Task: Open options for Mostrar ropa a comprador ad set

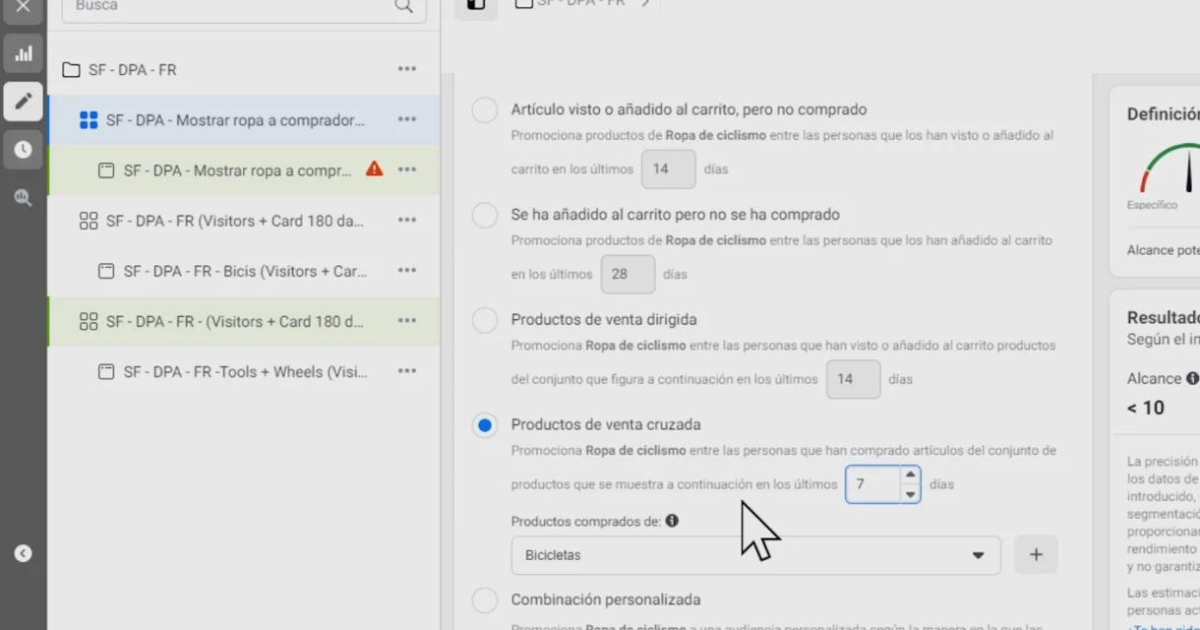Action: [x=407, y=119]
